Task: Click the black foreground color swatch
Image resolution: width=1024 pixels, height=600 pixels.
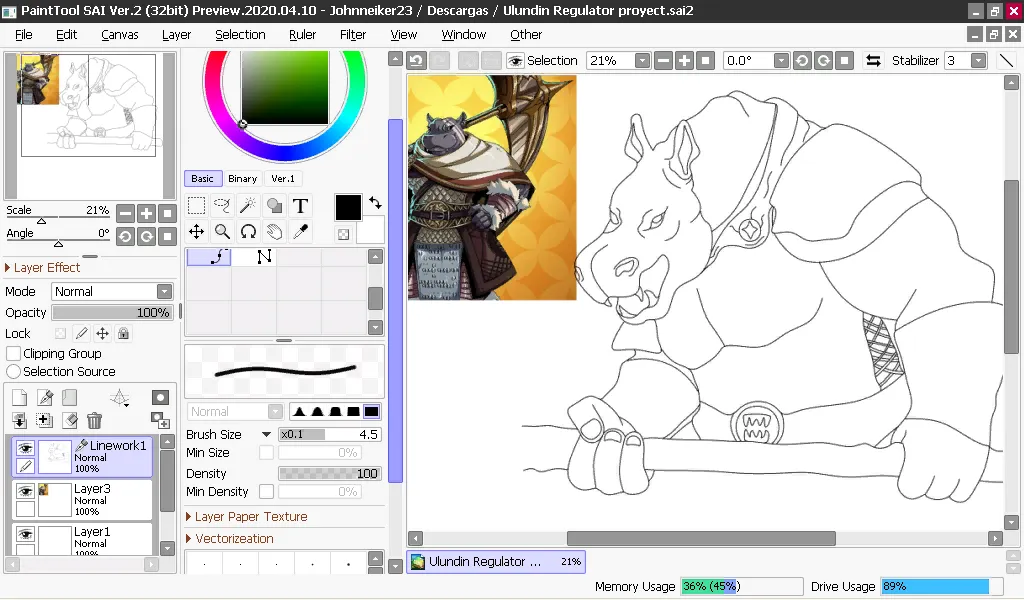Action: (348, 208)
